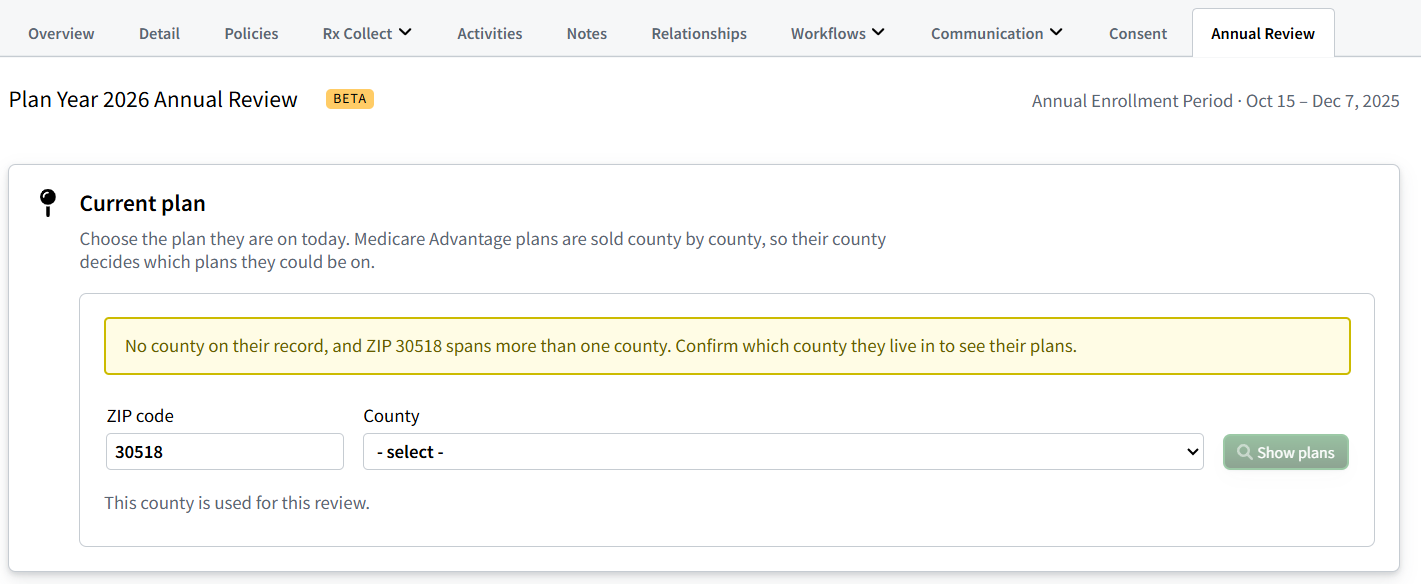Image resolution: width=1421 pixels, height=584 pixels.
Task: Open the Communication tab dropdown
Action: point(996,33)
